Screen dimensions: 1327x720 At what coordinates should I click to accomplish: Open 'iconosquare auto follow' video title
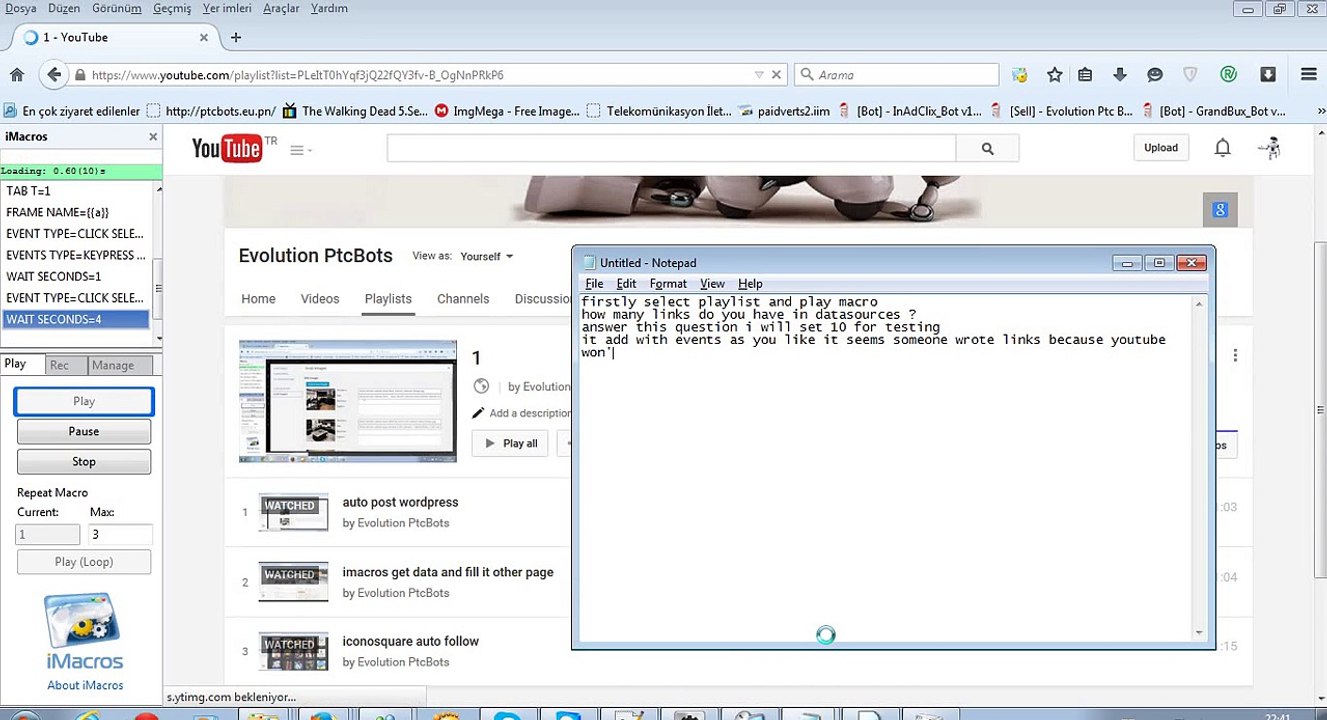[411, 642]
